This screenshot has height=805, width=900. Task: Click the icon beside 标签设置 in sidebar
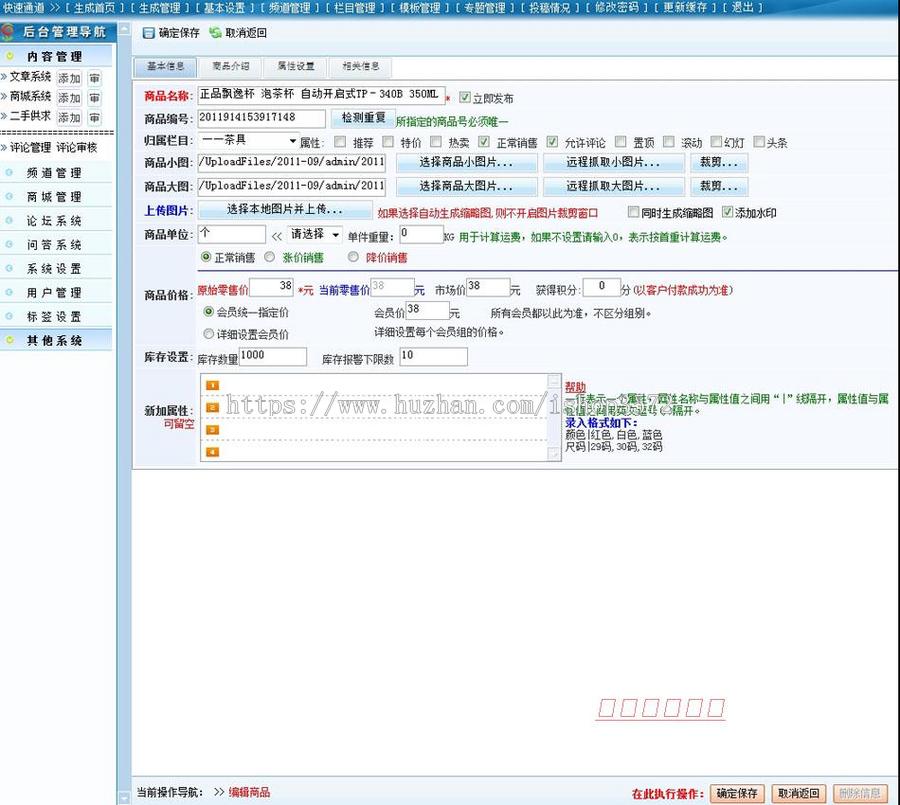tap(9, 315)
